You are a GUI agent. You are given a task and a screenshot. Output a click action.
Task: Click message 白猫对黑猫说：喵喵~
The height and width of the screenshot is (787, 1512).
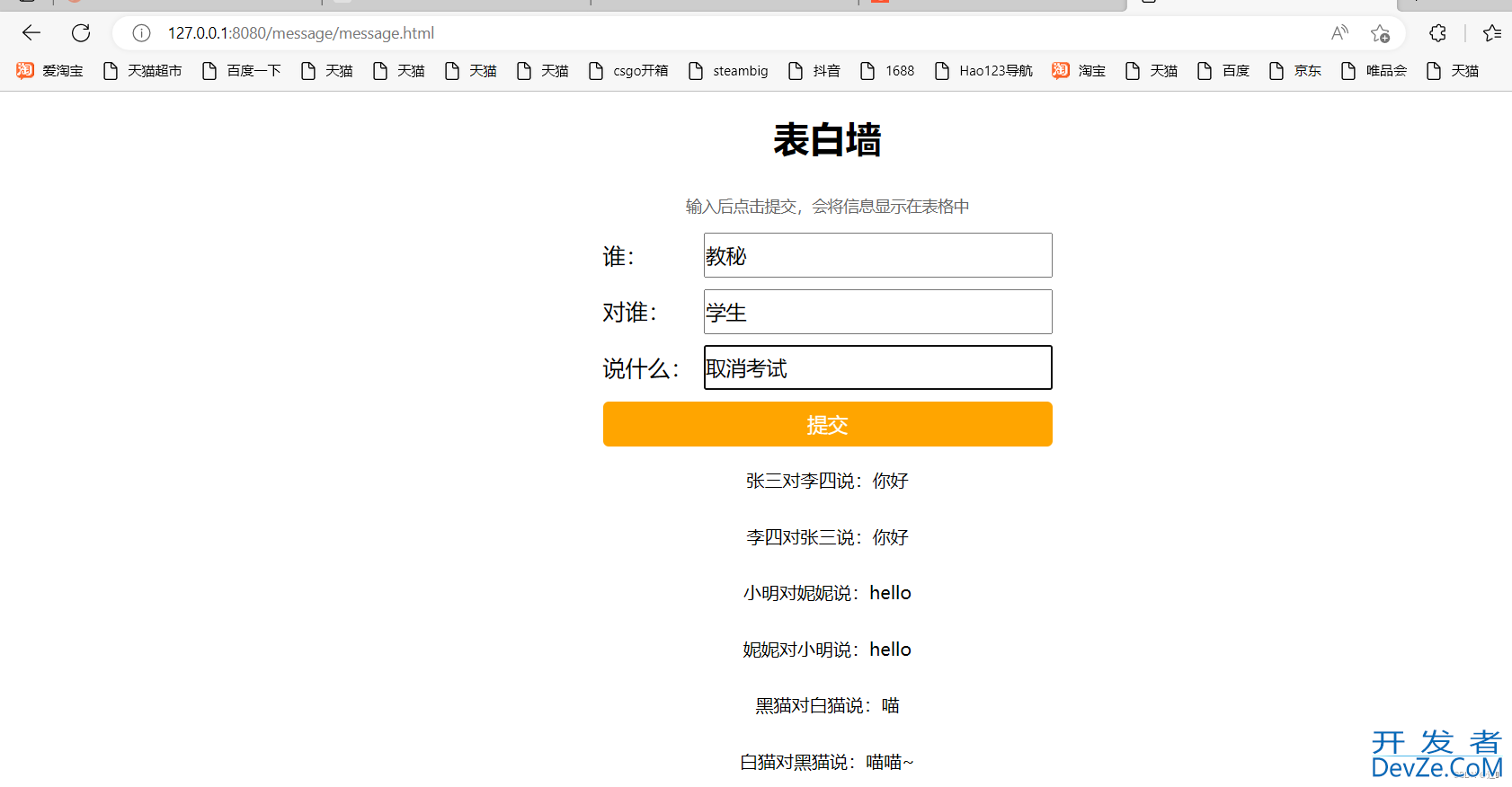pos(827,762)
